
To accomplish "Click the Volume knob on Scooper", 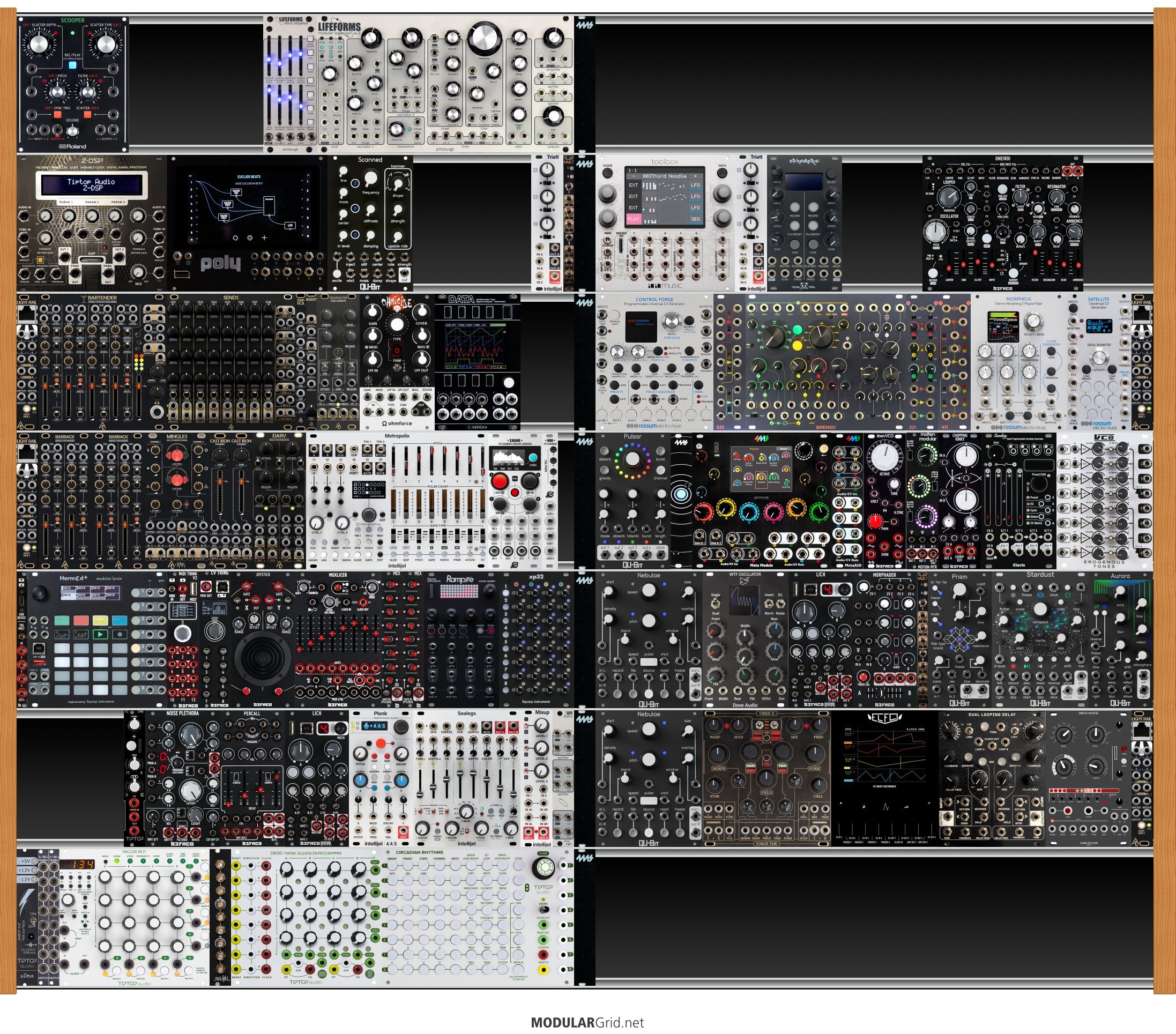I will tap(72, 131).
